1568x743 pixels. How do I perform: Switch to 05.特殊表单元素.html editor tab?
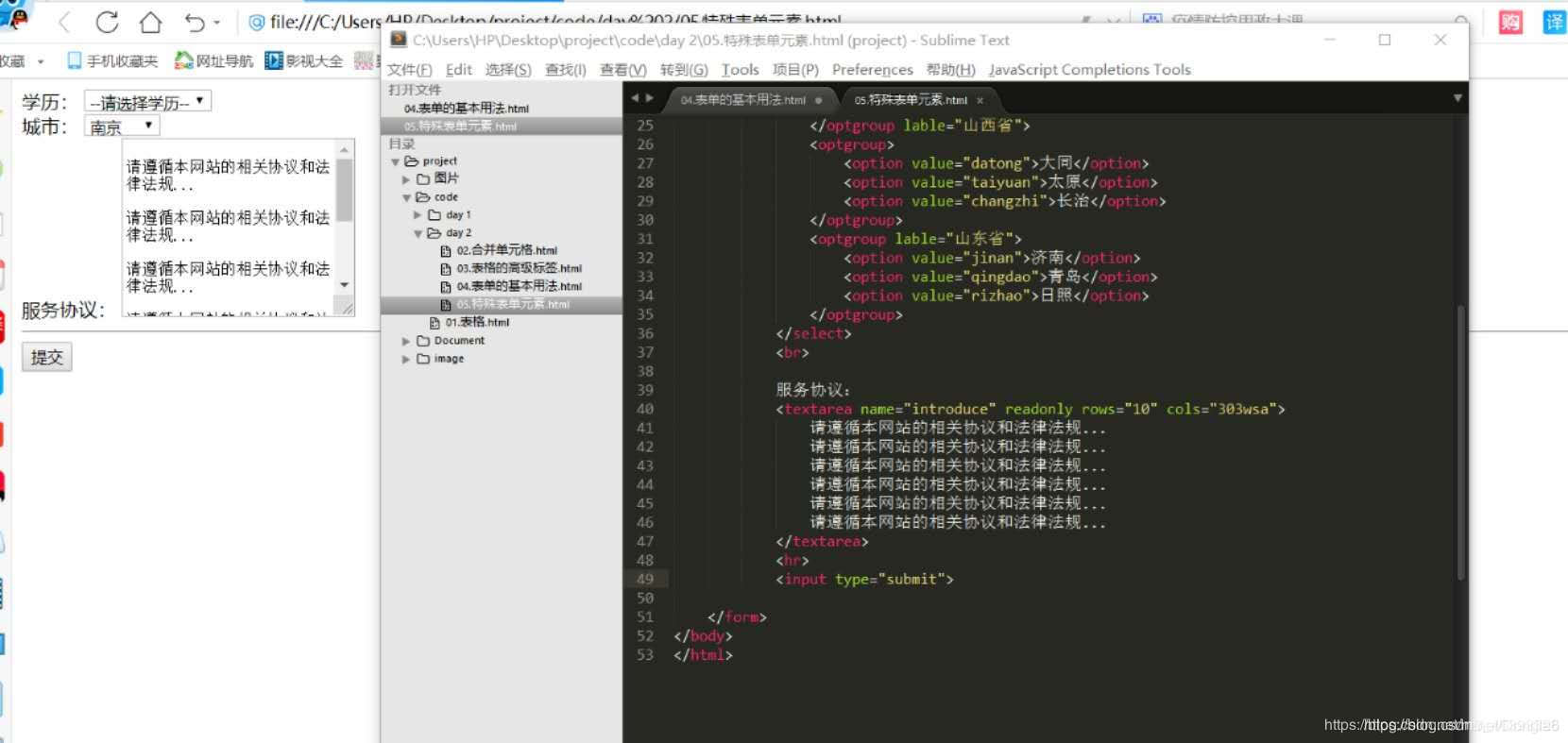911,99
